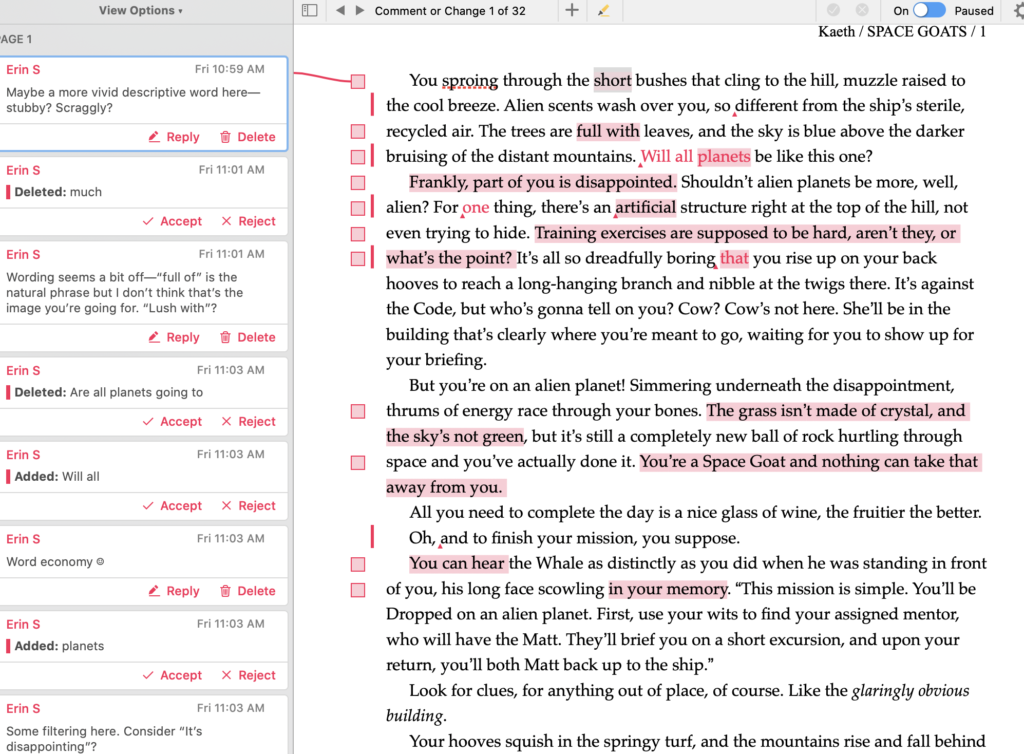Screen dimensions: 1024x754
Task: Open the settings gear in toolbar
Action: pos(1019,10)
